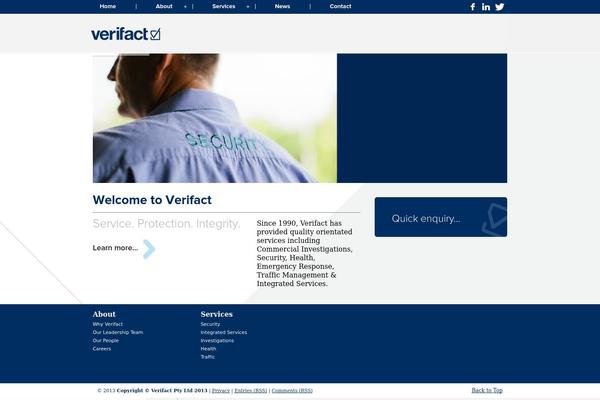This screenshot has height=400, width=600.
Task: Open Why Verifact footer link
Action: click(108, 324)
